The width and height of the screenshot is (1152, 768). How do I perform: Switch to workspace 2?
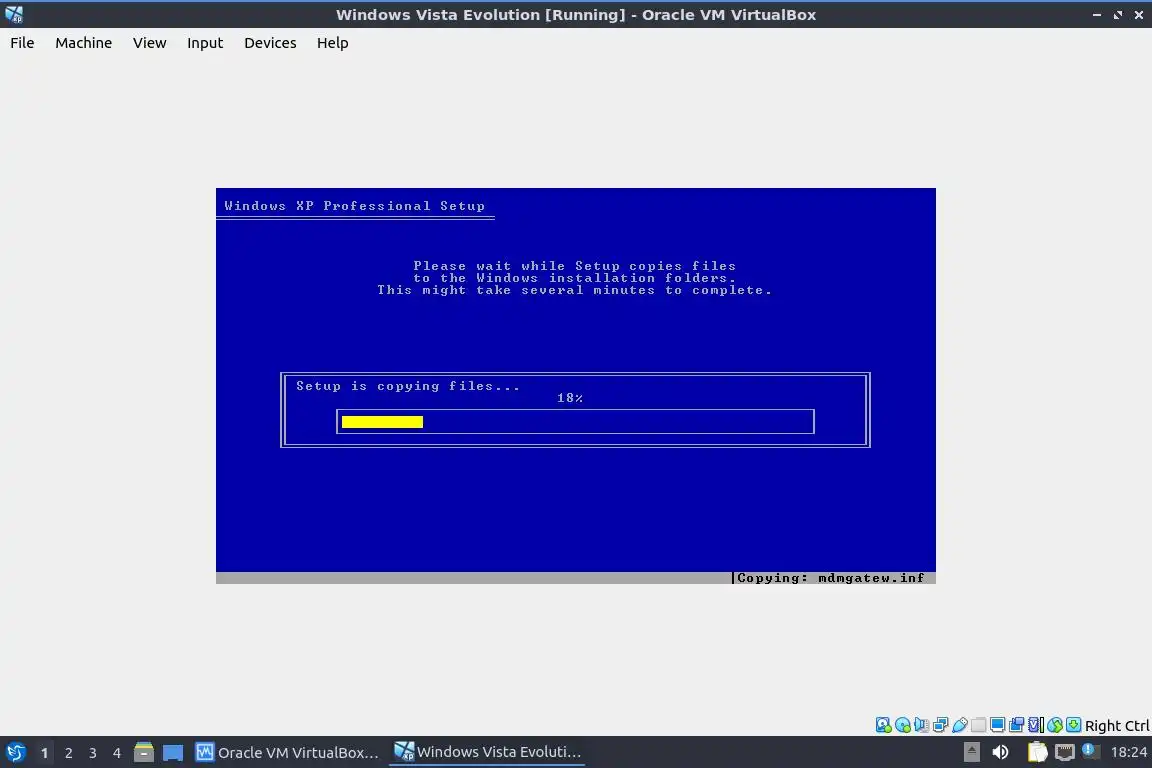pos(68,753)
